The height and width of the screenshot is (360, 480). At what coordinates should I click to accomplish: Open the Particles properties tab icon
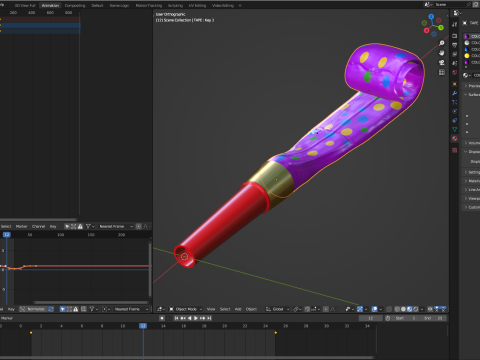point(455,102)
